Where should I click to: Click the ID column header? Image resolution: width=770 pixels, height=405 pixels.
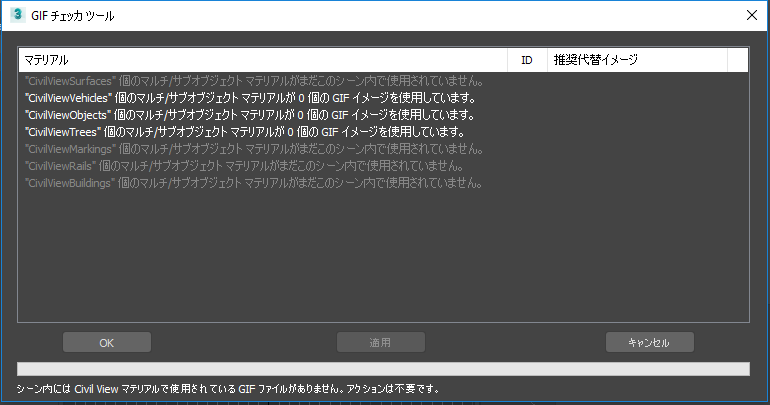527,60
